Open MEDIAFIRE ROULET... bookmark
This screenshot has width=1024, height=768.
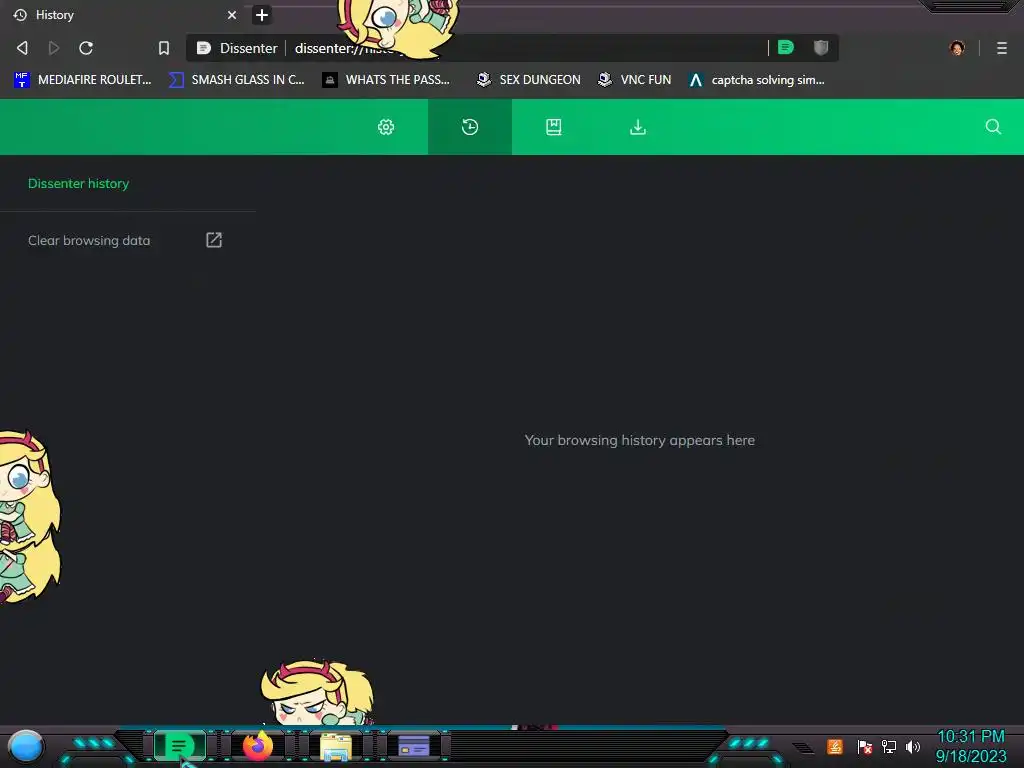82,80
